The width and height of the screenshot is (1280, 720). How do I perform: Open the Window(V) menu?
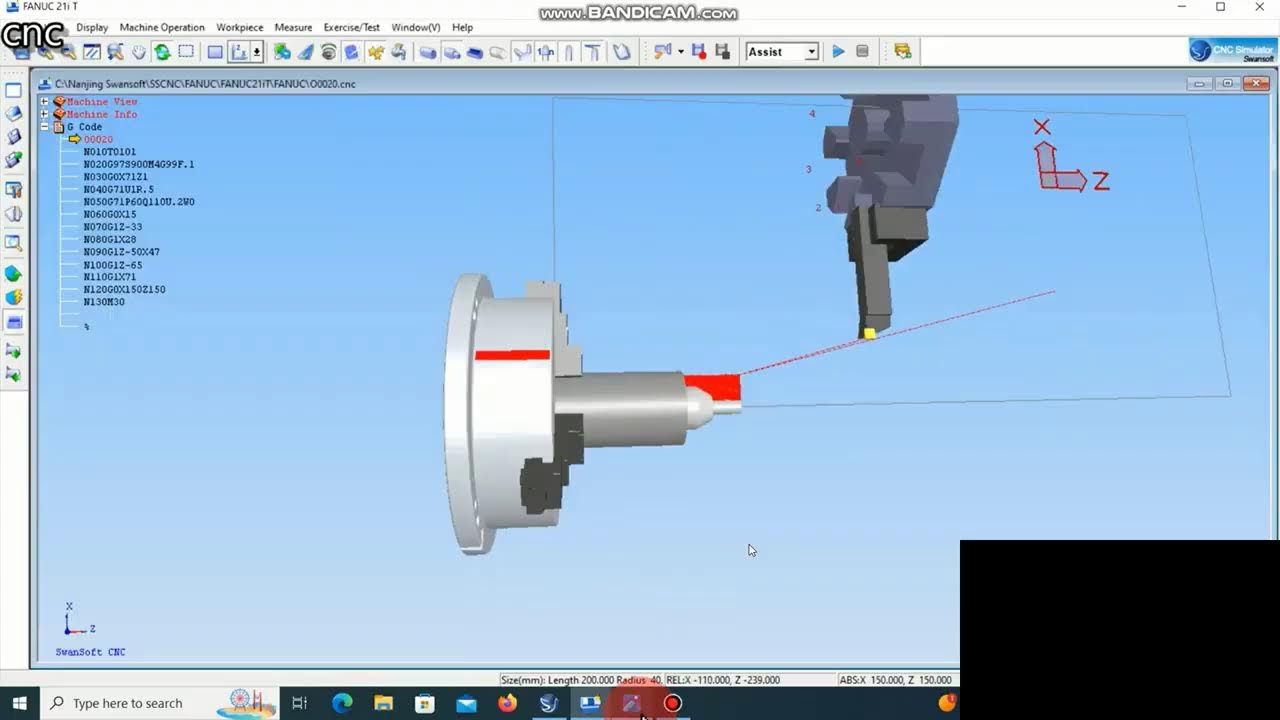[x=416, y=27]
